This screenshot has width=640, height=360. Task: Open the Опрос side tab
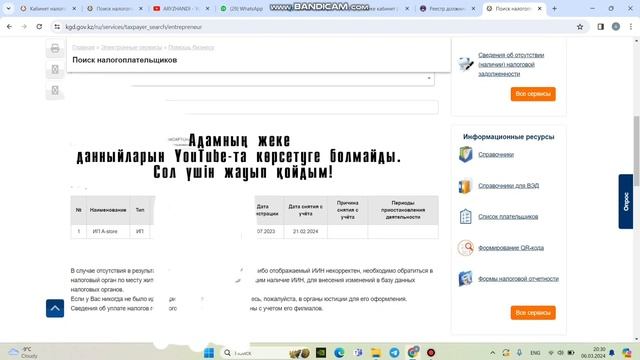626,202
